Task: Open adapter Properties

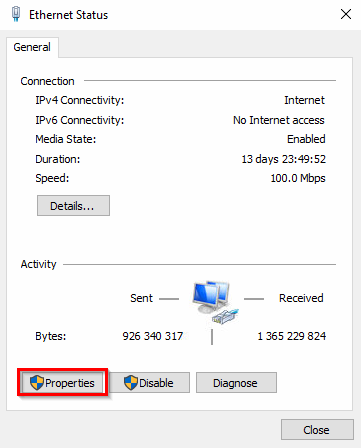Action: pyautogui.click(x=63, y=383)
